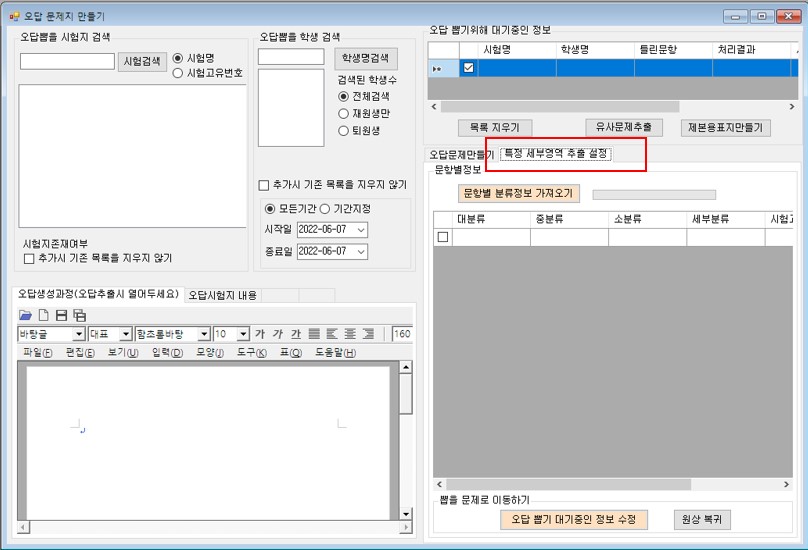Image resolution: width=808 pixels, height=550 pixels.
Task: Click the zoom value 160 field
Action: coord(401,334)
